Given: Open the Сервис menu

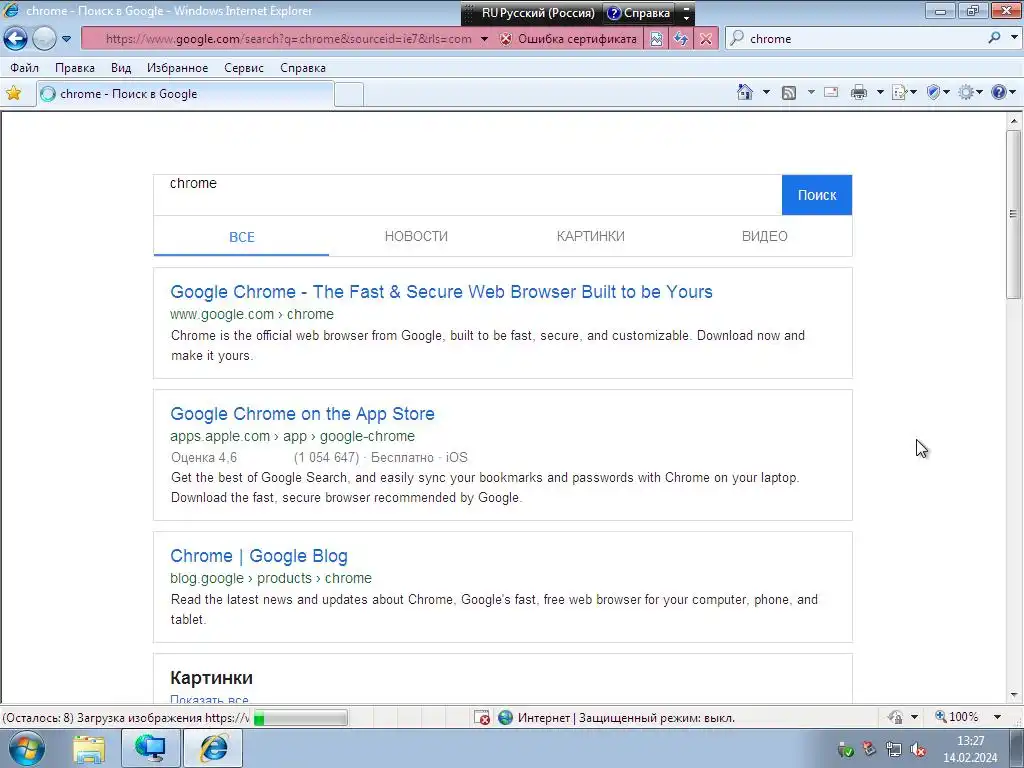Looking at the screenshot, I should tap(244, 68).
